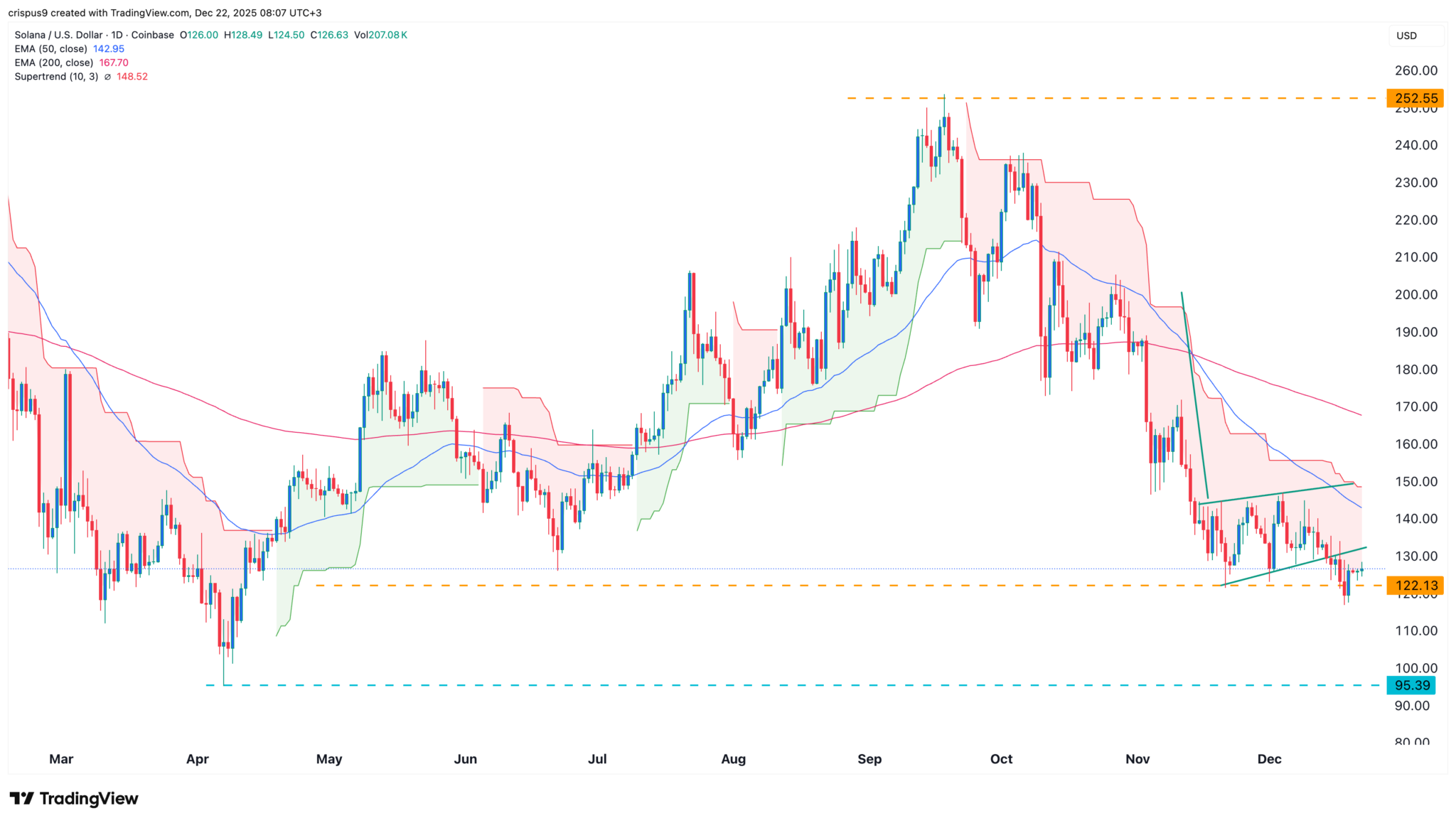Screen dimensions: 1456x823
Task: Click the TradingView logo icon
Action: (x=21, y=799)
